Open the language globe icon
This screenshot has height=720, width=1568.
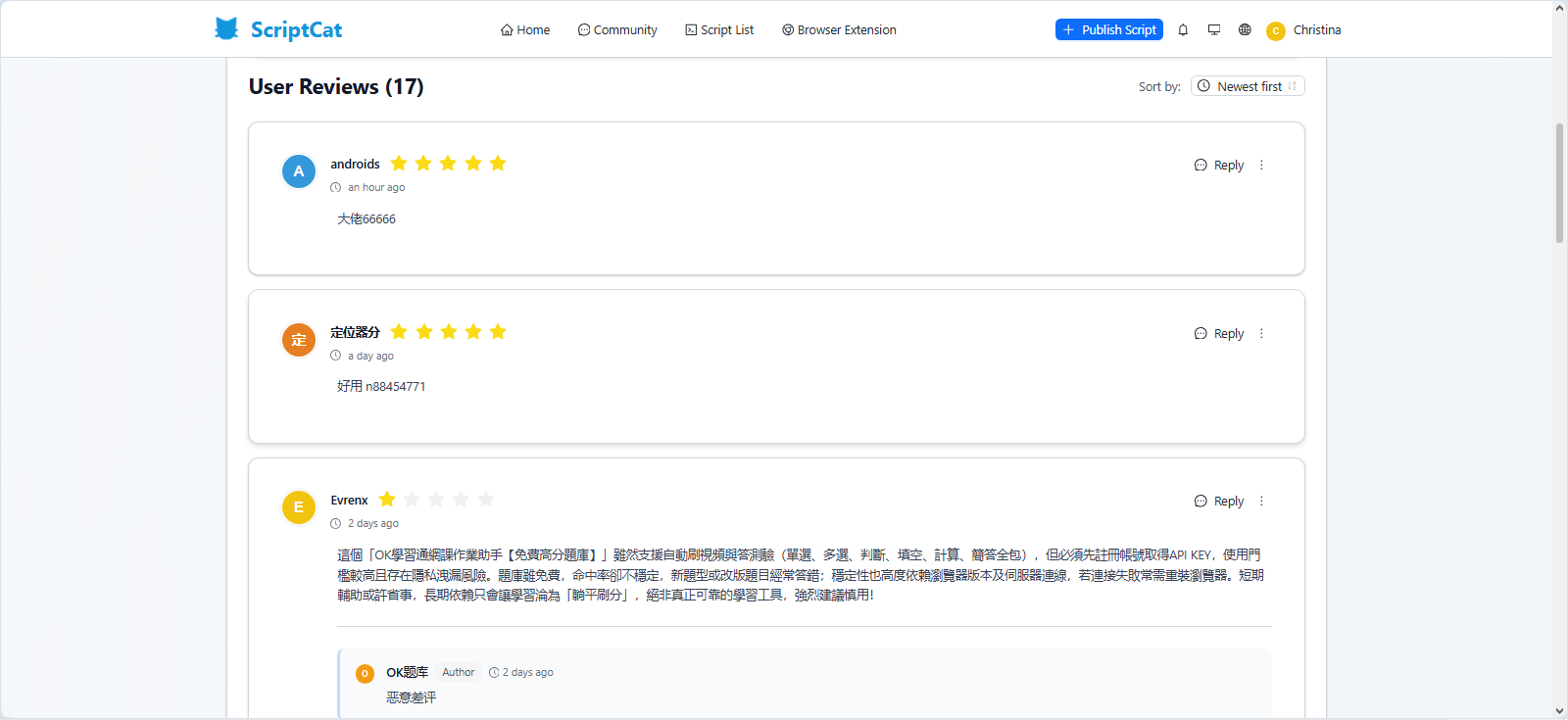1245,29
